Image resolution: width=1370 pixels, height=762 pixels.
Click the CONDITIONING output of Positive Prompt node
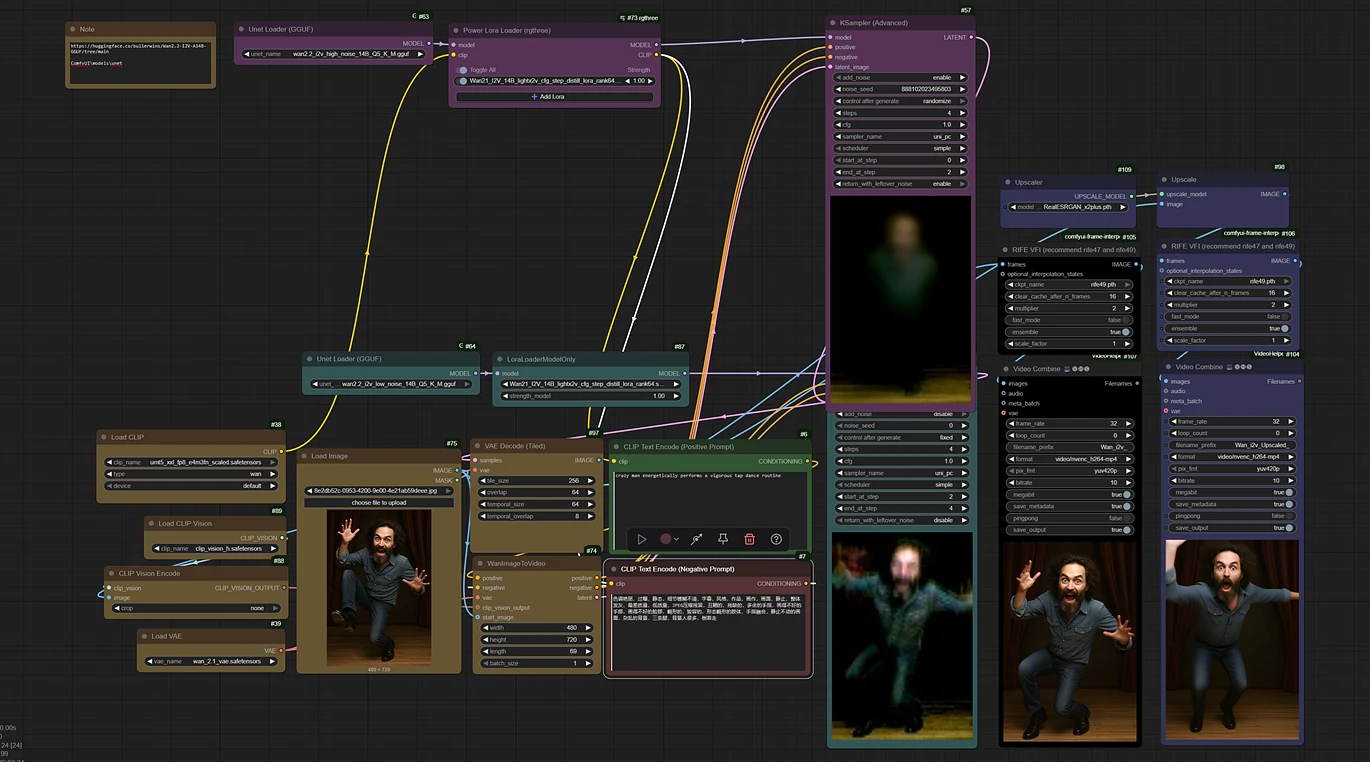(808, 461)
